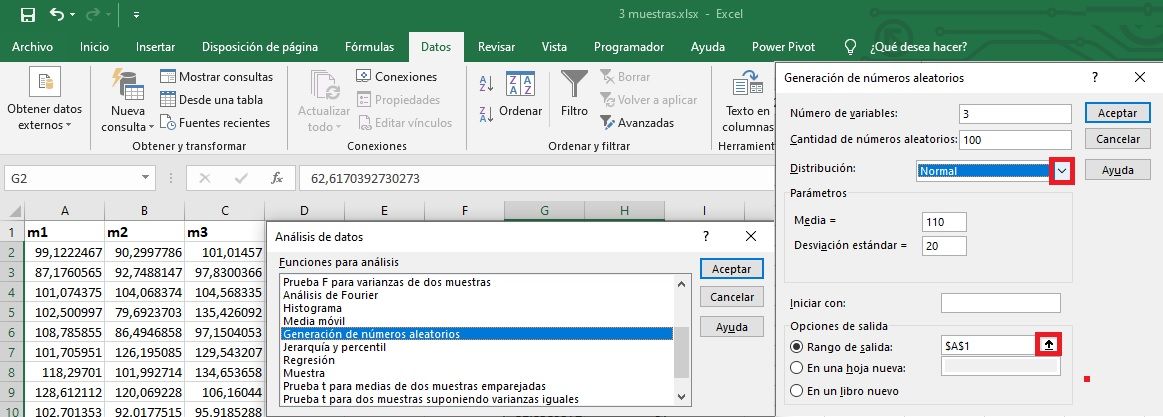Select the Rango de salida radio button
The image size is (1163, 417).
tap(797, 347)
